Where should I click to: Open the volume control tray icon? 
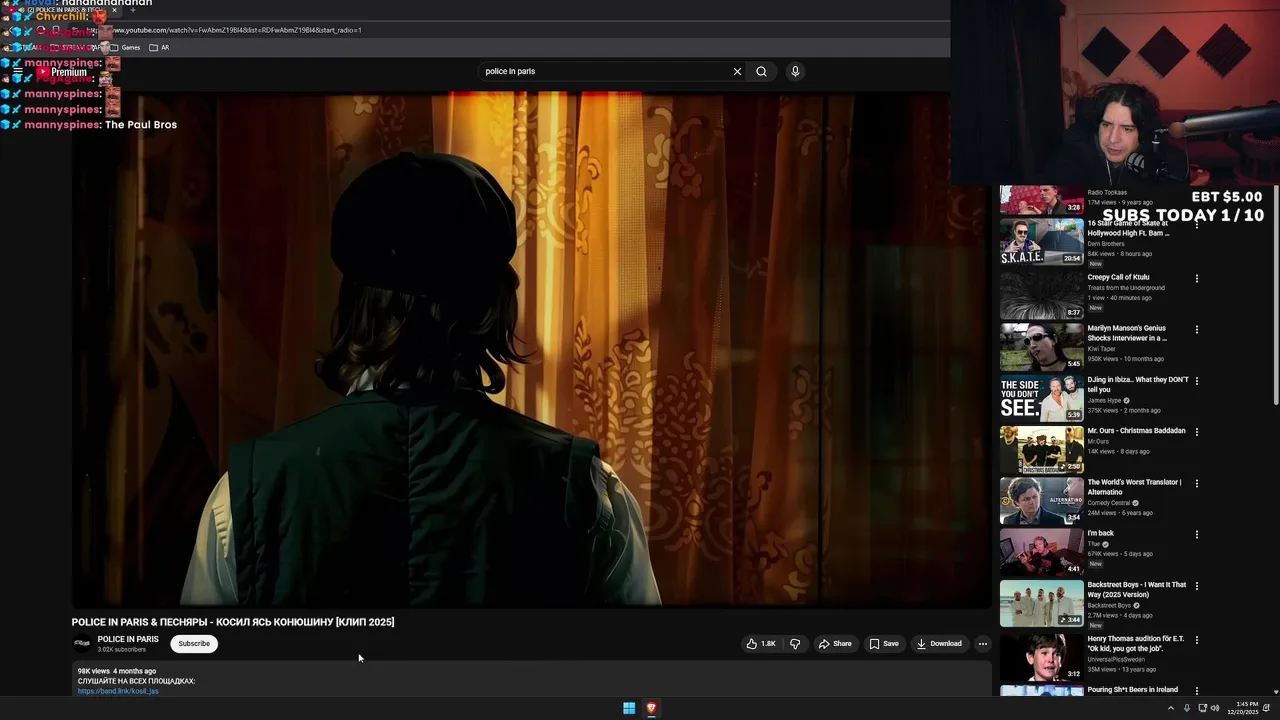[1215, 708]
